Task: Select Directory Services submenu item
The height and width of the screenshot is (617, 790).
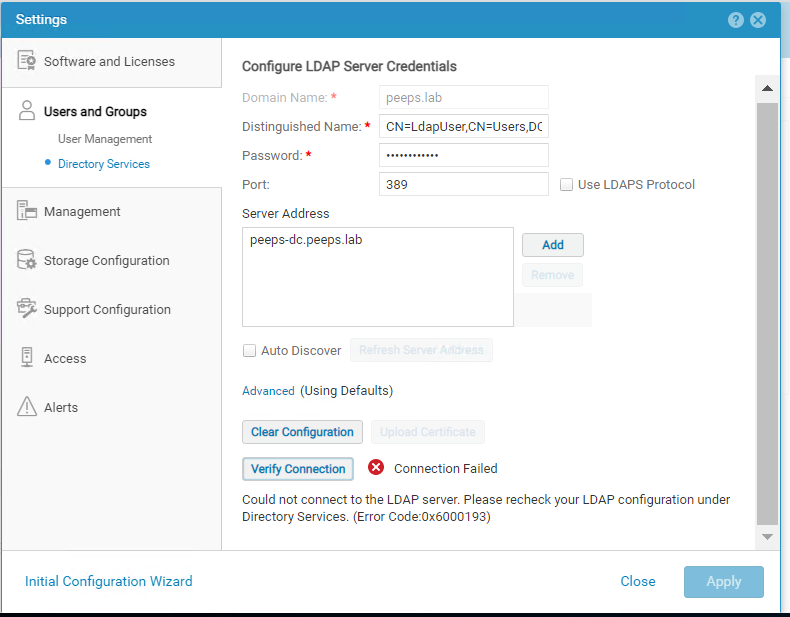Action: 104,164
